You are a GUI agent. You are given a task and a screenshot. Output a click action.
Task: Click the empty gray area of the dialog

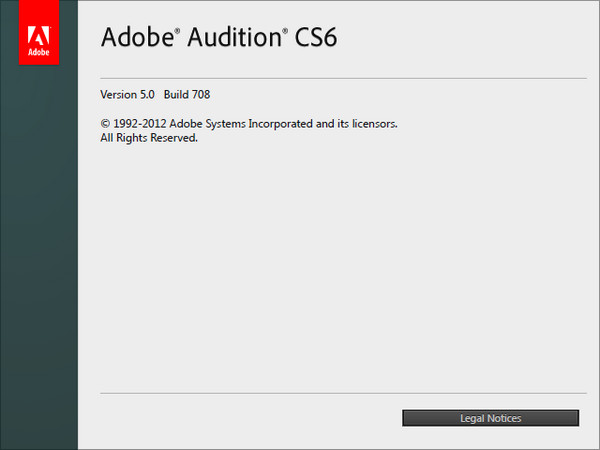pos(340,270)
